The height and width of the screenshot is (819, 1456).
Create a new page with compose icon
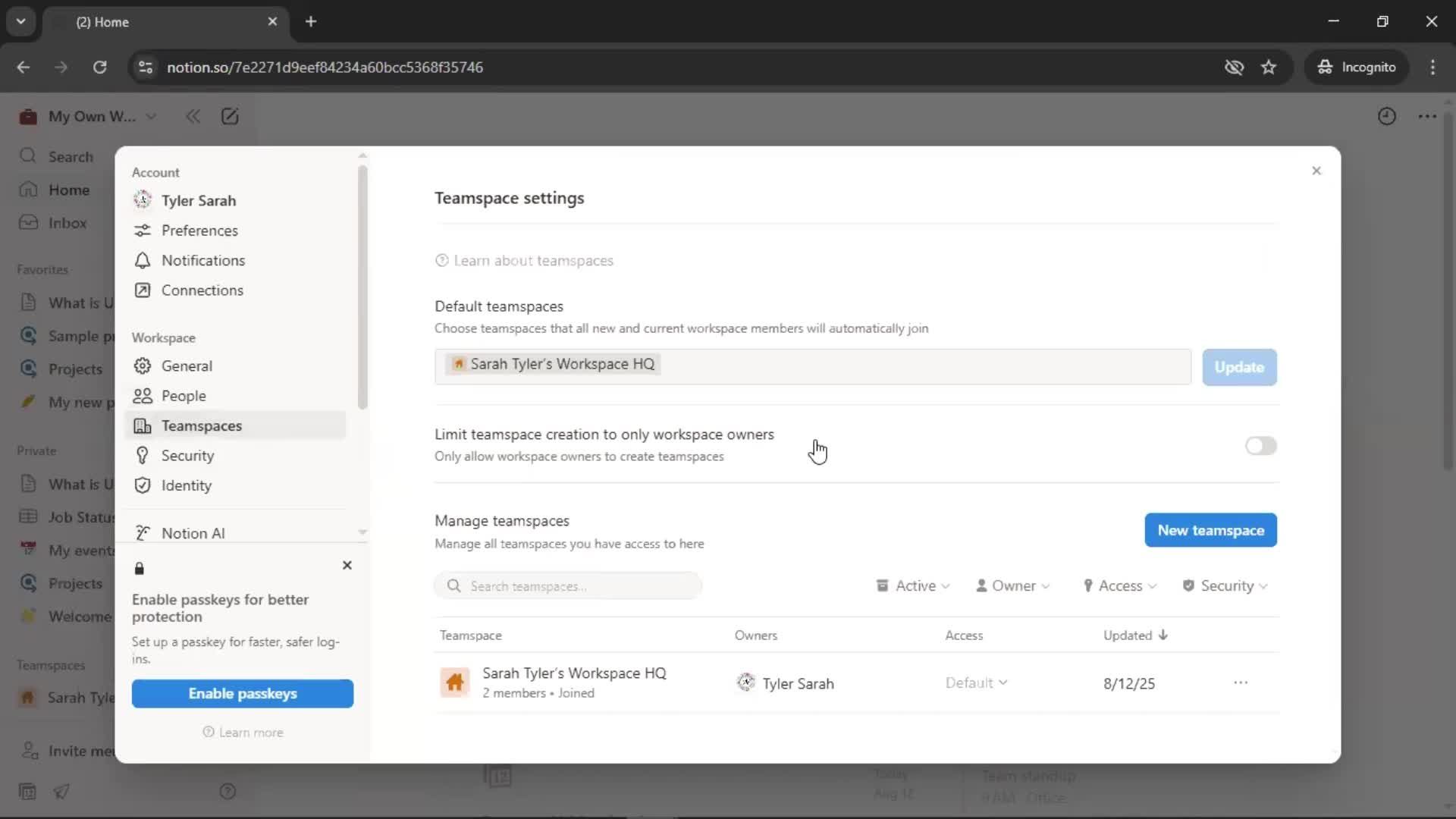(230, 116)
